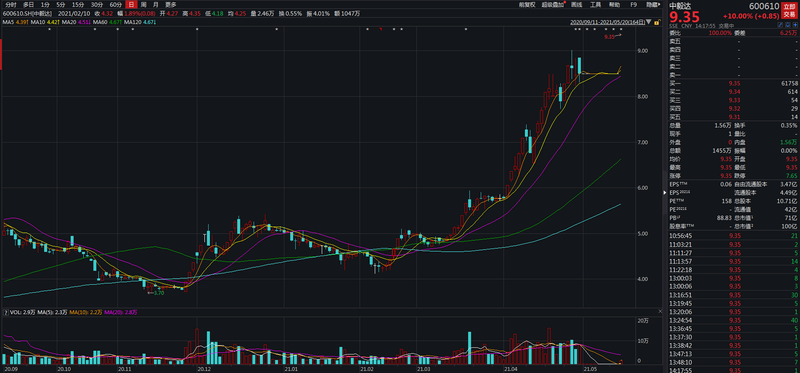This screenshot has height=373, width=800.
Task: Open the 超级叠加 overlay option
Action: pyautogui.click(x=552, y=5)
